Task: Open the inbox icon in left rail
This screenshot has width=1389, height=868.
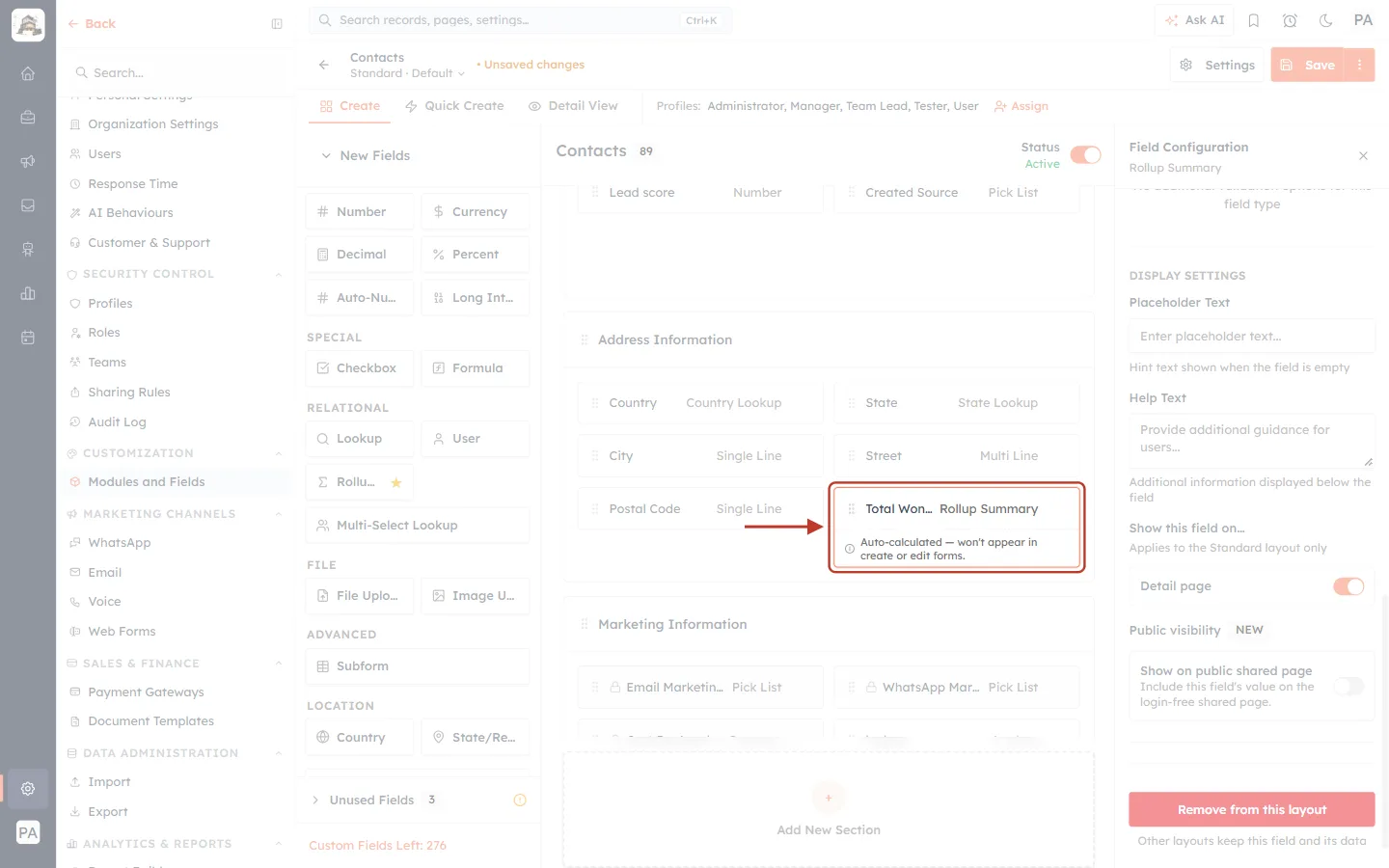Action: click(x=28, y=205)
